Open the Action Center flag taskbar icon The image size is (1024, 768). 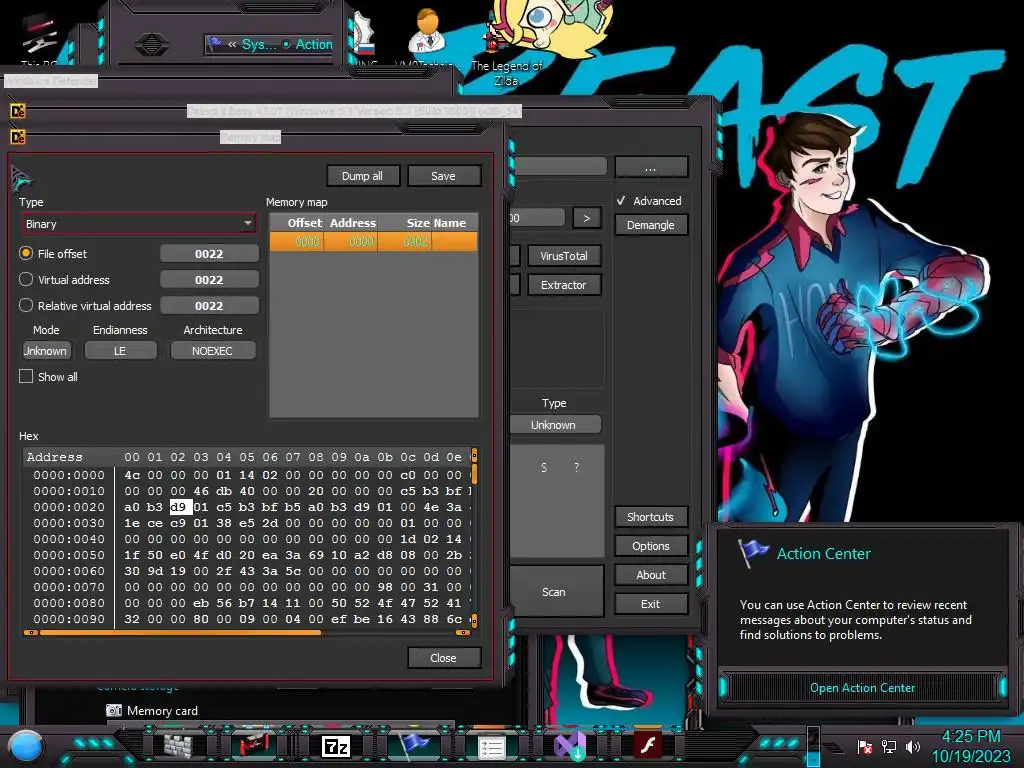coord(414,745)
